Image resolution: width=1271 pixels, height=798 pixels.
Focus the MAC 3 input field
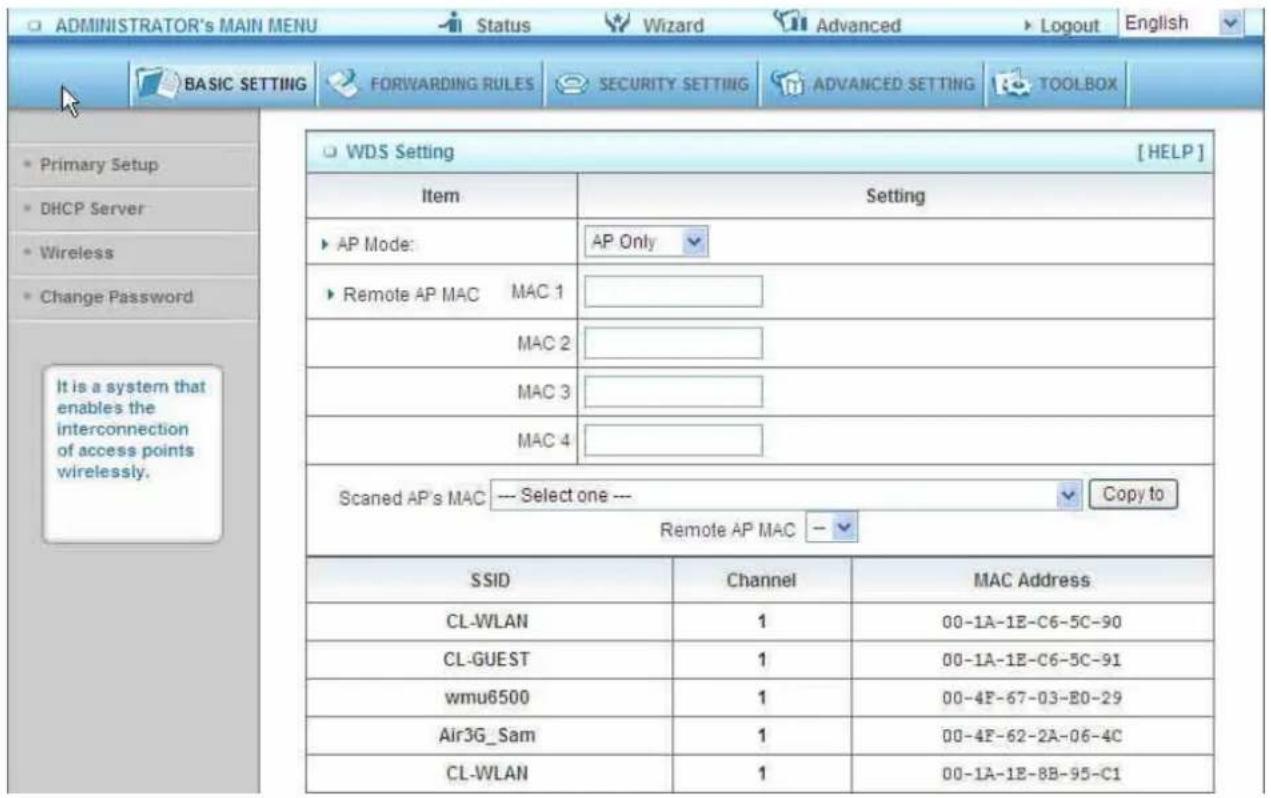pyautogui.click(x=673, y=392)
